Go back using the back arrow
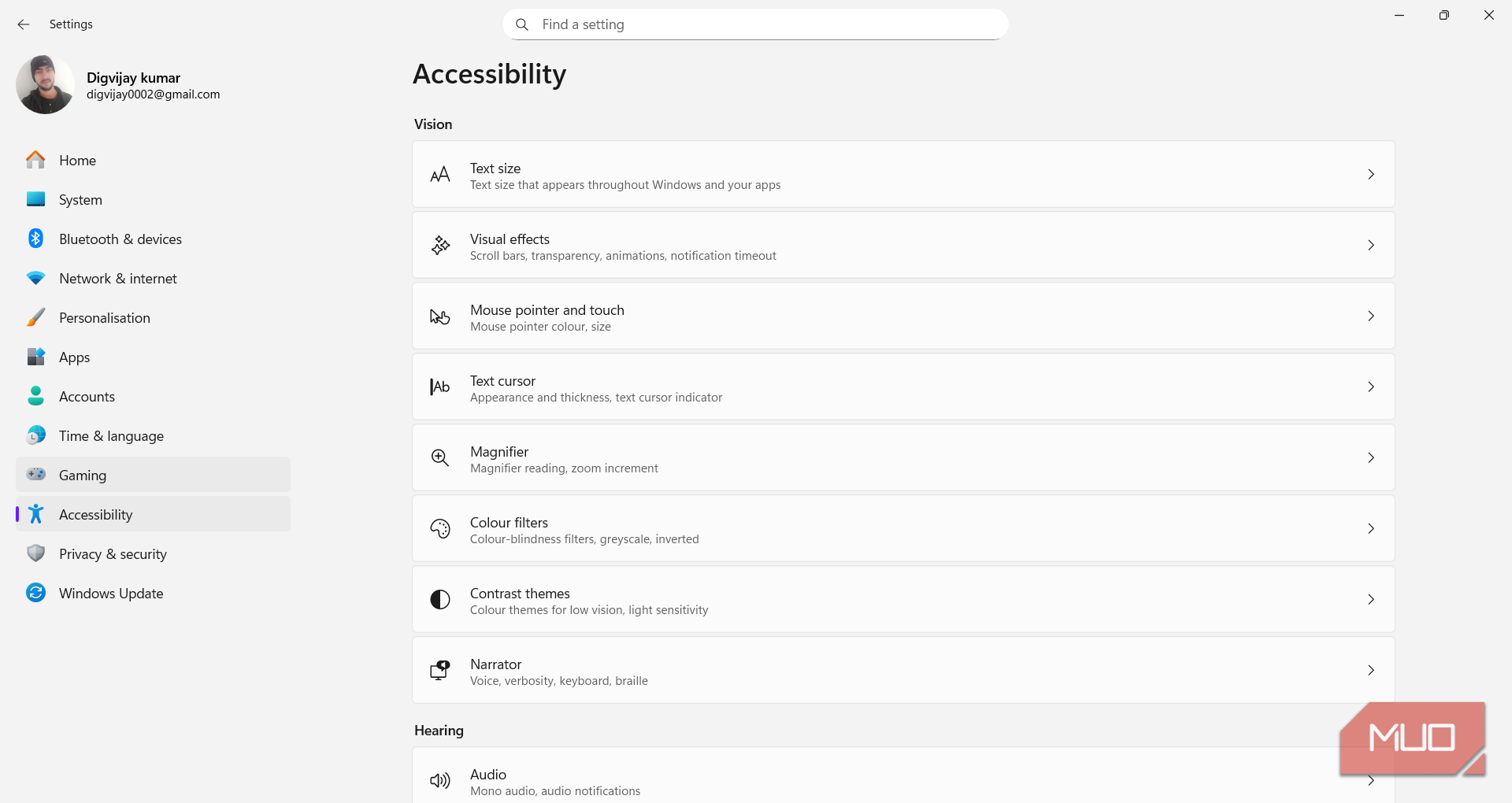The height and width of the screenshot is (803, 1512). (24, 24)
